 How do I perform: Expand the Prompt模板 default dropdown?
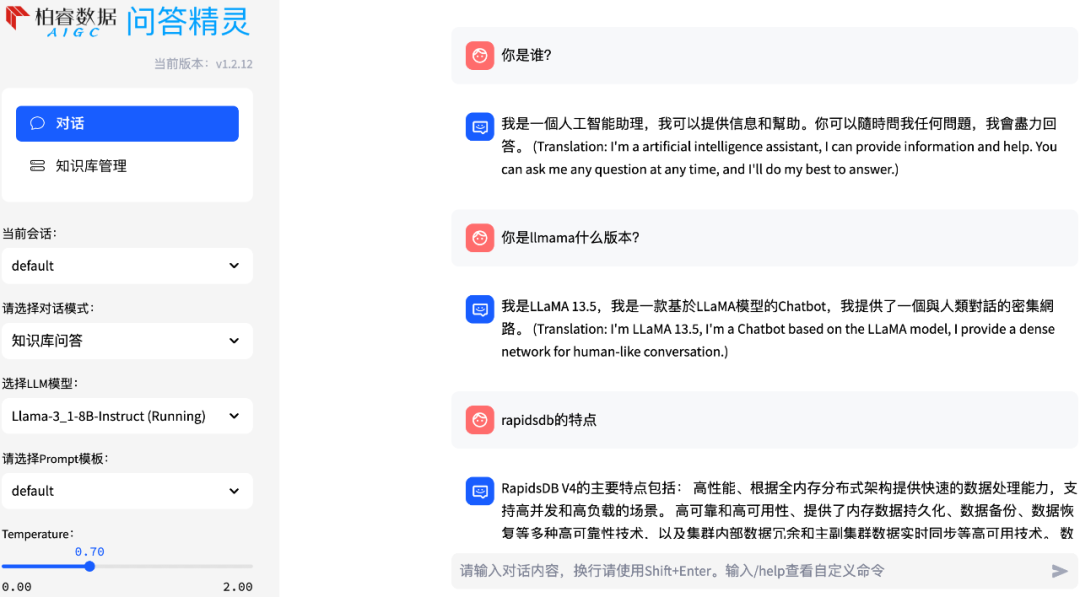click(127, 491)
